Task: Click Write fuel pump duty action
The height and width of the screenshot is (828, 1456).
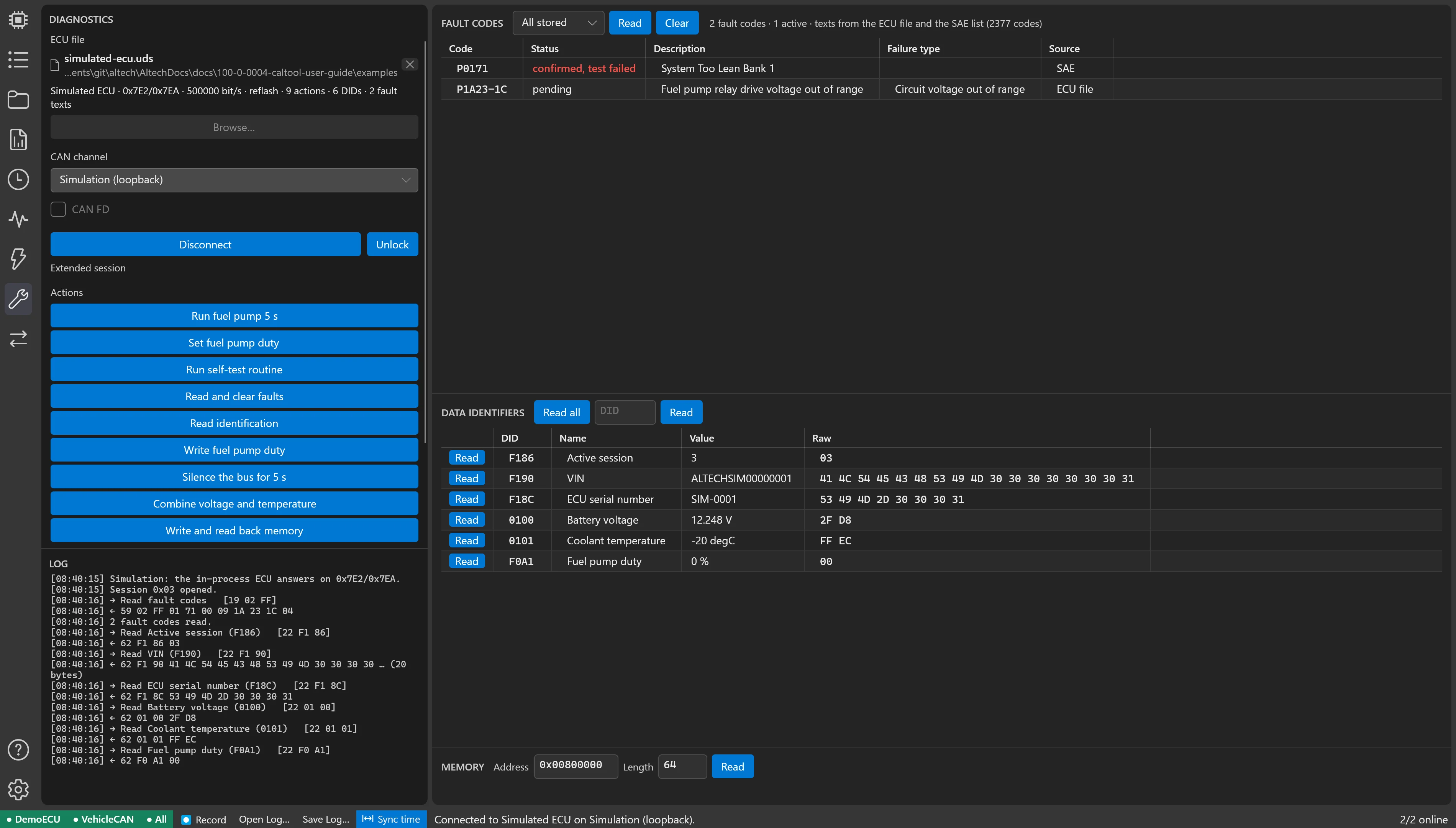Action: coord(234,450)
